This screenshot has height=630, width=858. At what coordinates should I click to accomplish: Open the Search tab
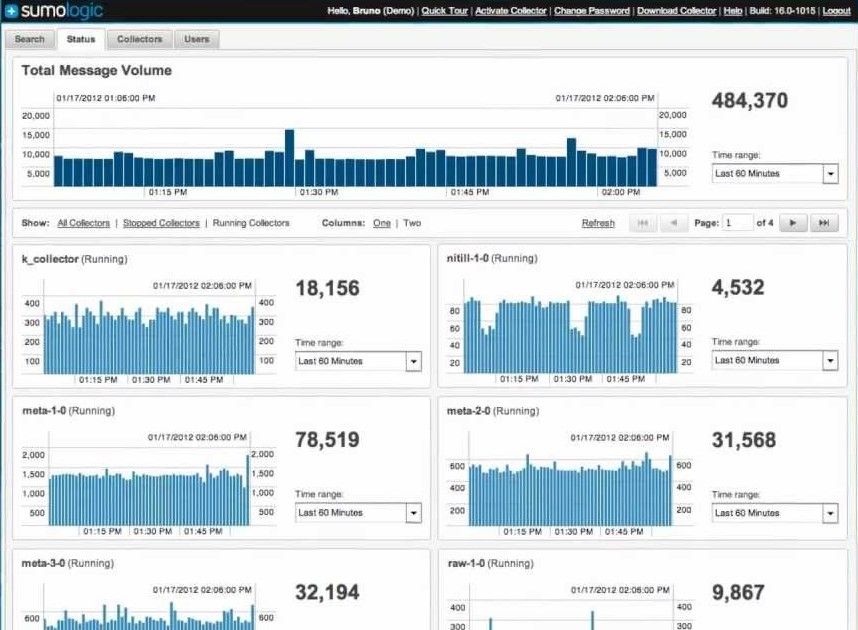tap(30, 39)
